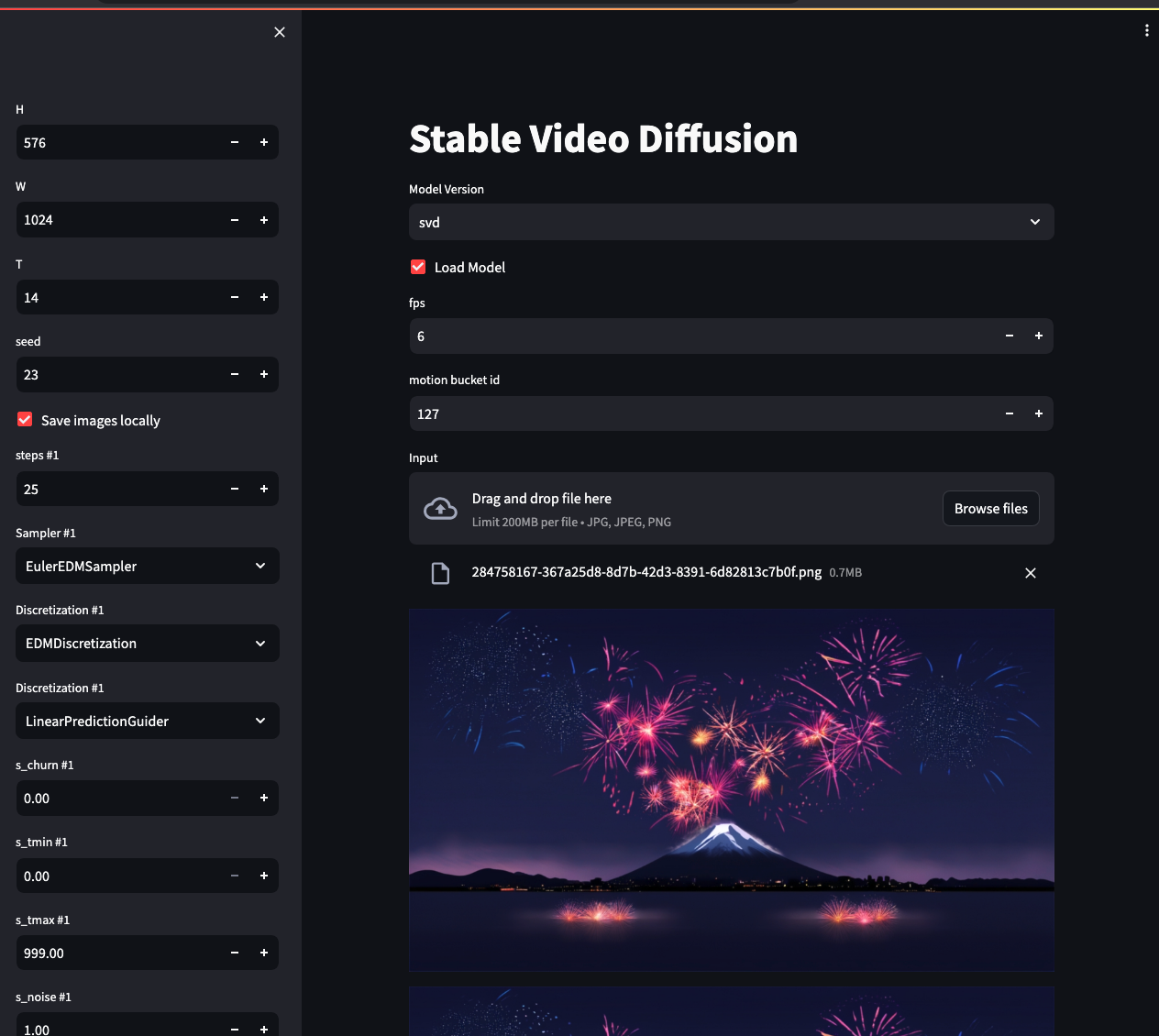Decrement s_tmax #1 with its minus stepper
Image resolution: width=1159 pixels, height=1036 pixels.
coord(234,953)
